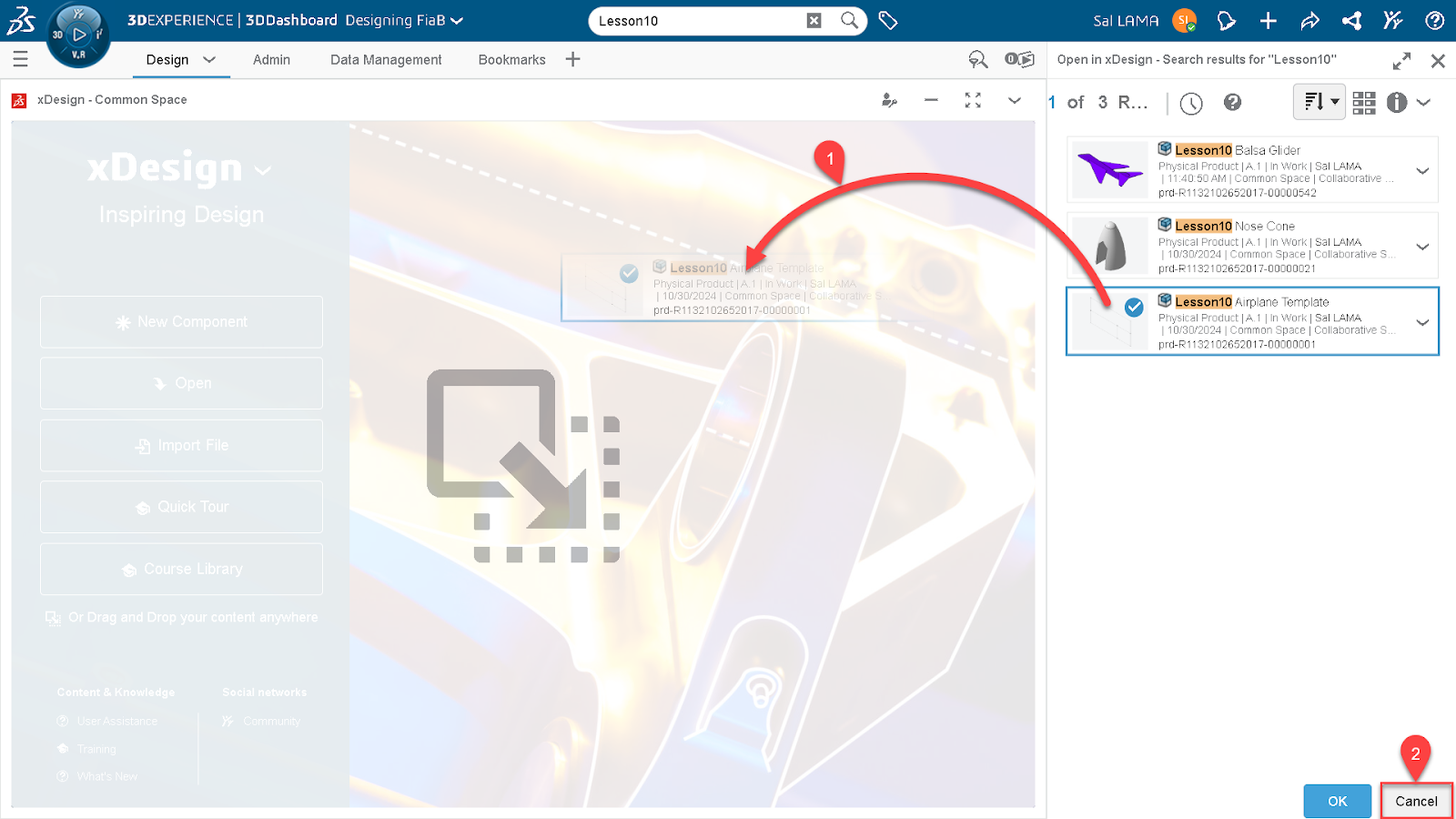This screenshot has width=1456, height=819.
Task: Open the tag icon beside the search box
Action: click(x=888, y=20)
